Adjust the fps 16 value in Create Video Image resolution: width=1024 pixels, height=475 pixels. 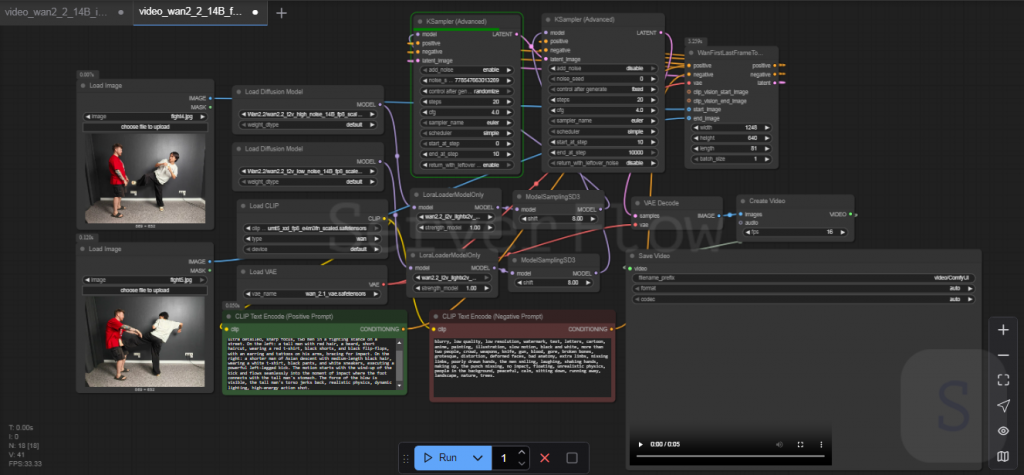tap(794, 232)
